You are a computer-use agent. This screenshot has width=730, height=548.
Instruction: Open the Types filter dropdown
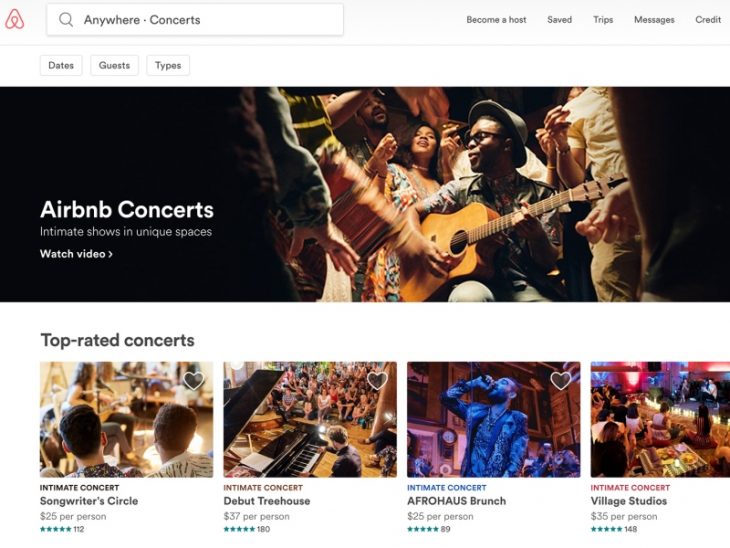coord(168,65)
